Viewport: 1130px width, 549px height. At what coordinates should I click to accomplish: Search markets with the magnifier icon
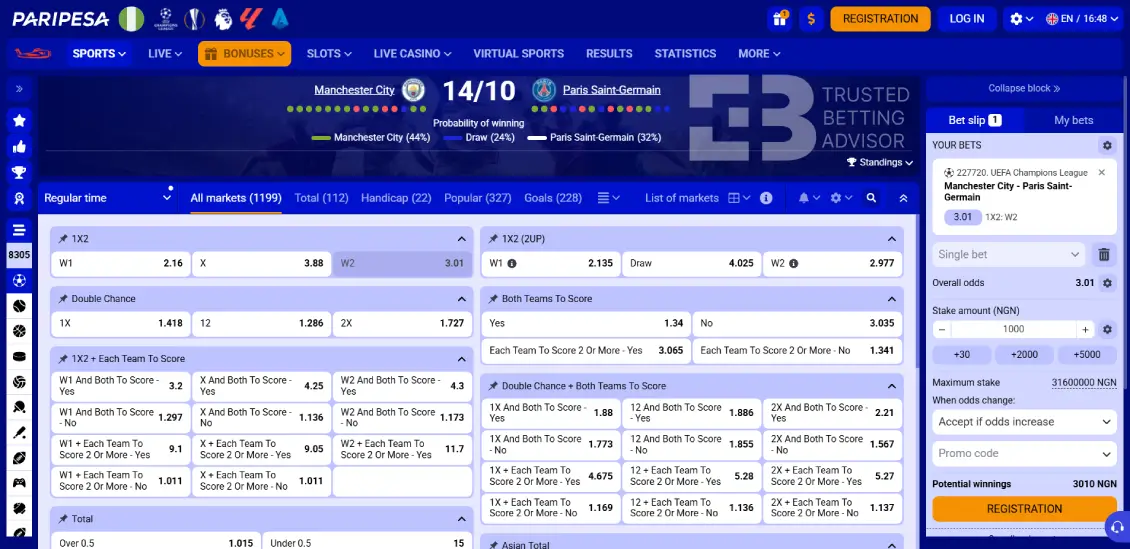coord(871,197)
